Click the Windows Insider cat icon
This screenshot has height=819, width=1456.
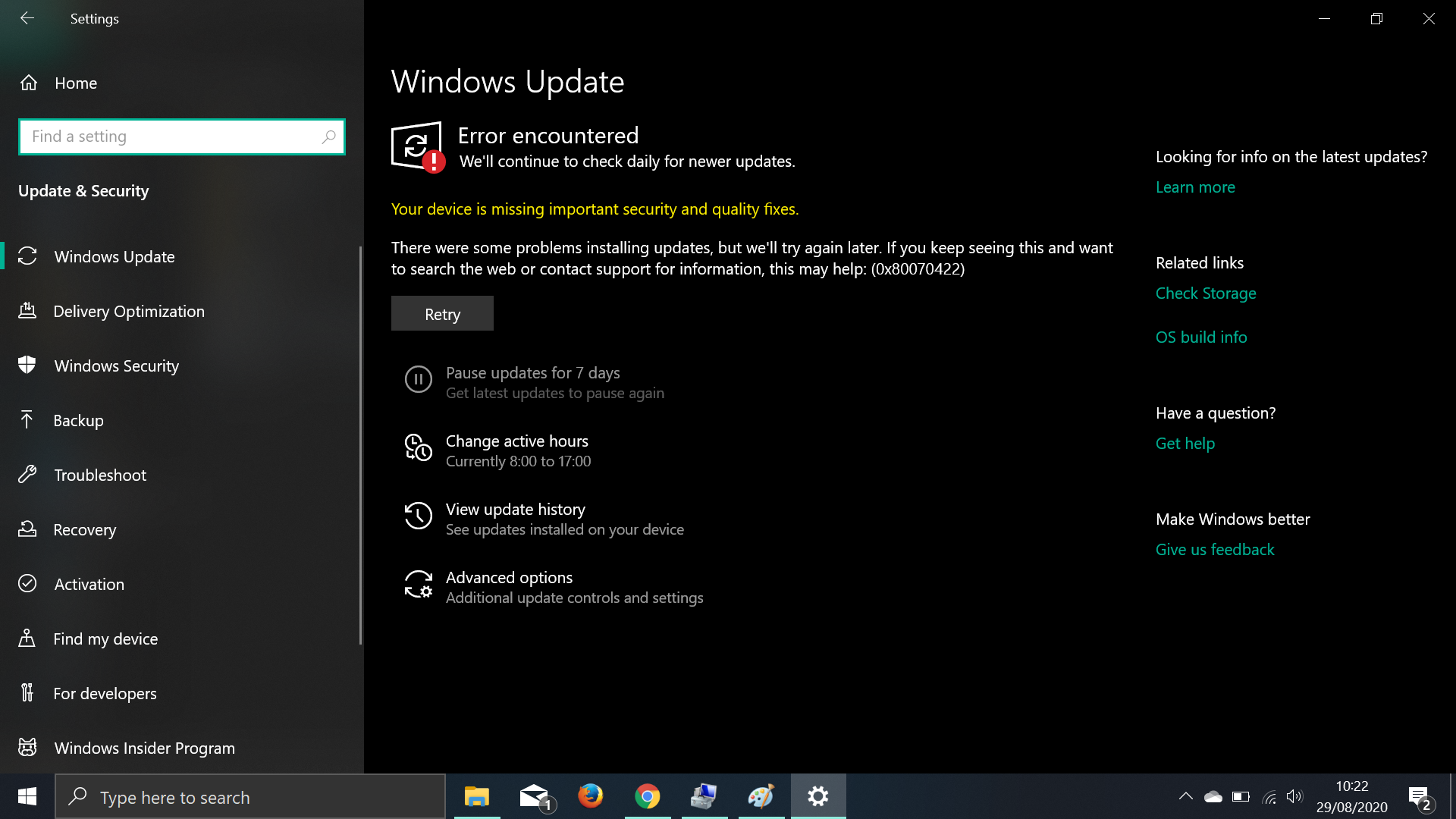(27, 747)
